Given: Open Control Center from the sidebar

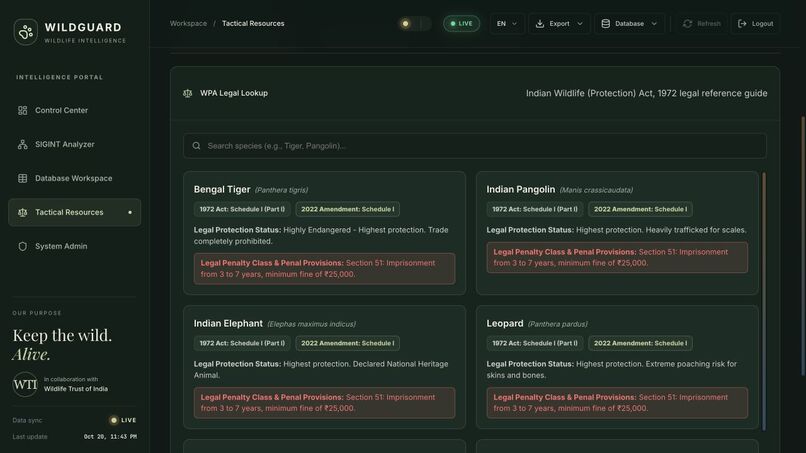Looking at the screenshot, I should pos(75,111).
